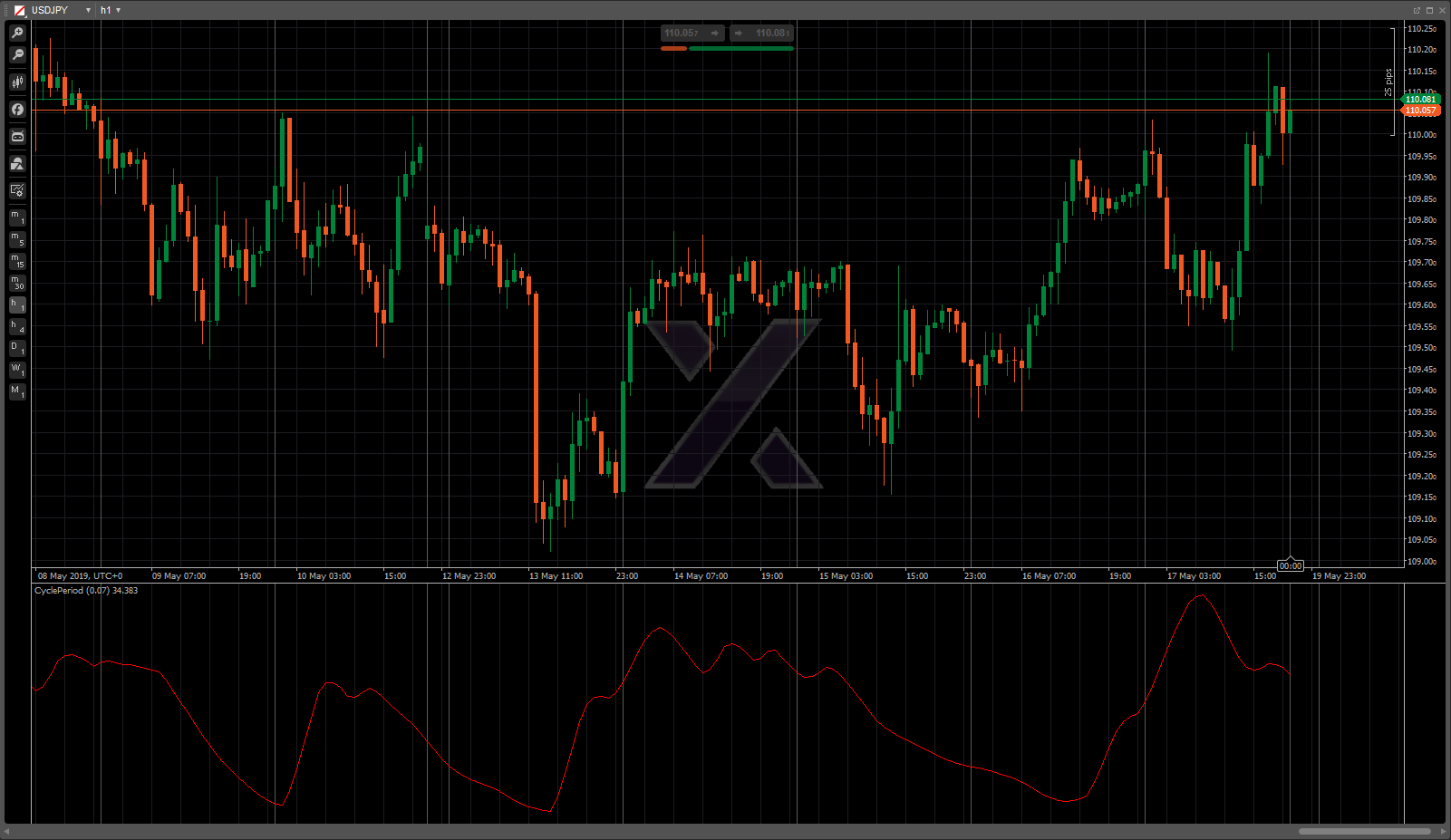Open the candlestick chart type selector

(x=17, y=82)
